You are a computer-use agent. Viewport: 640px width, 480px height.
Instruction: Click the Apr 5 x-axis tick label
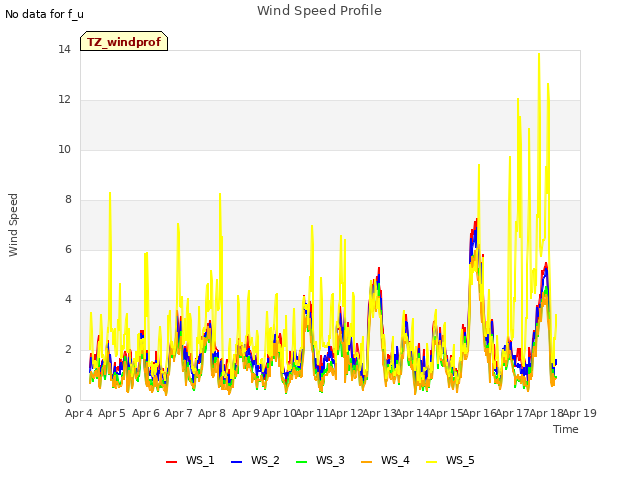[x=112, y=413]
